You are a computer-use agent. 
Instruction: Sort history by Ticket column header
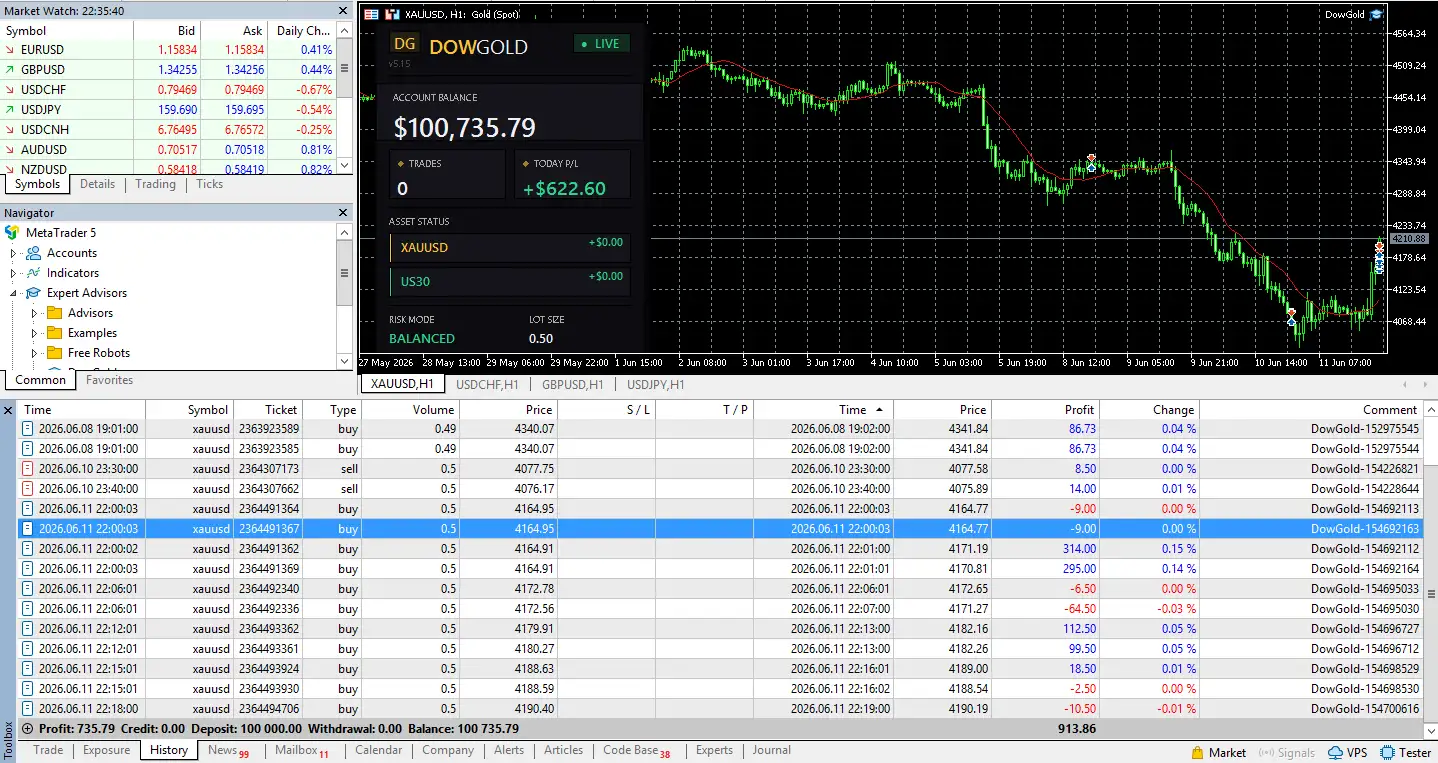point(268,410)
